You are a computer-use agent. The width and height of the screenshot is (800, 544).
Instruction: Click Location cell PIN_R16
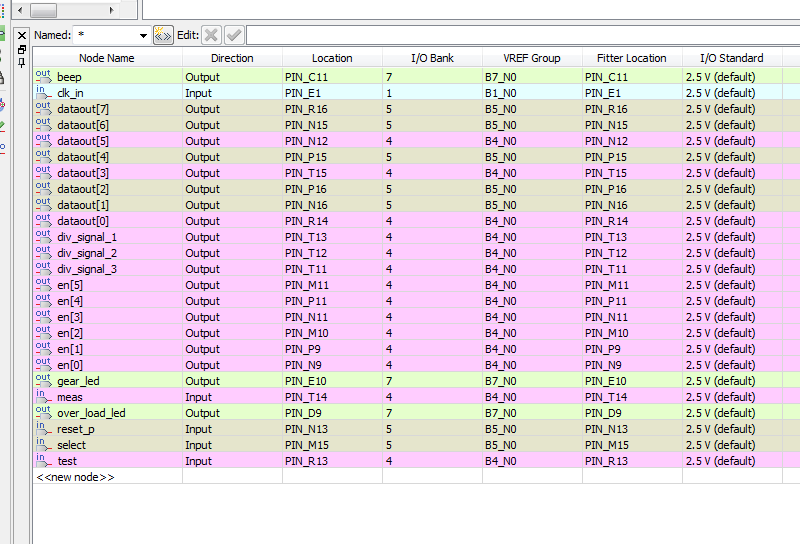tap(332, 109)
